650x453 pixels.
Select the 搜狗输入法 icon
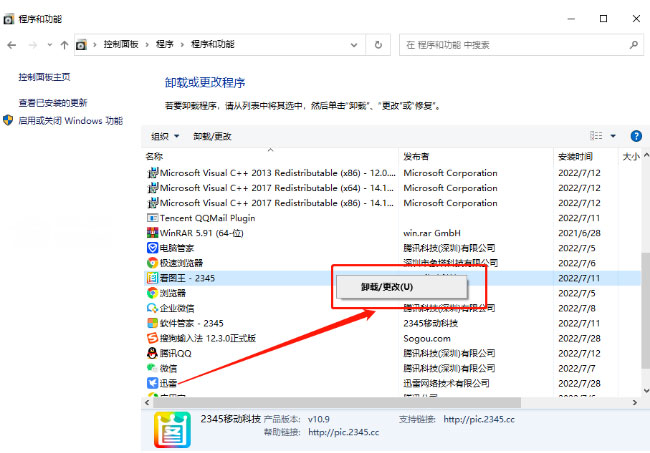[153, 338]
